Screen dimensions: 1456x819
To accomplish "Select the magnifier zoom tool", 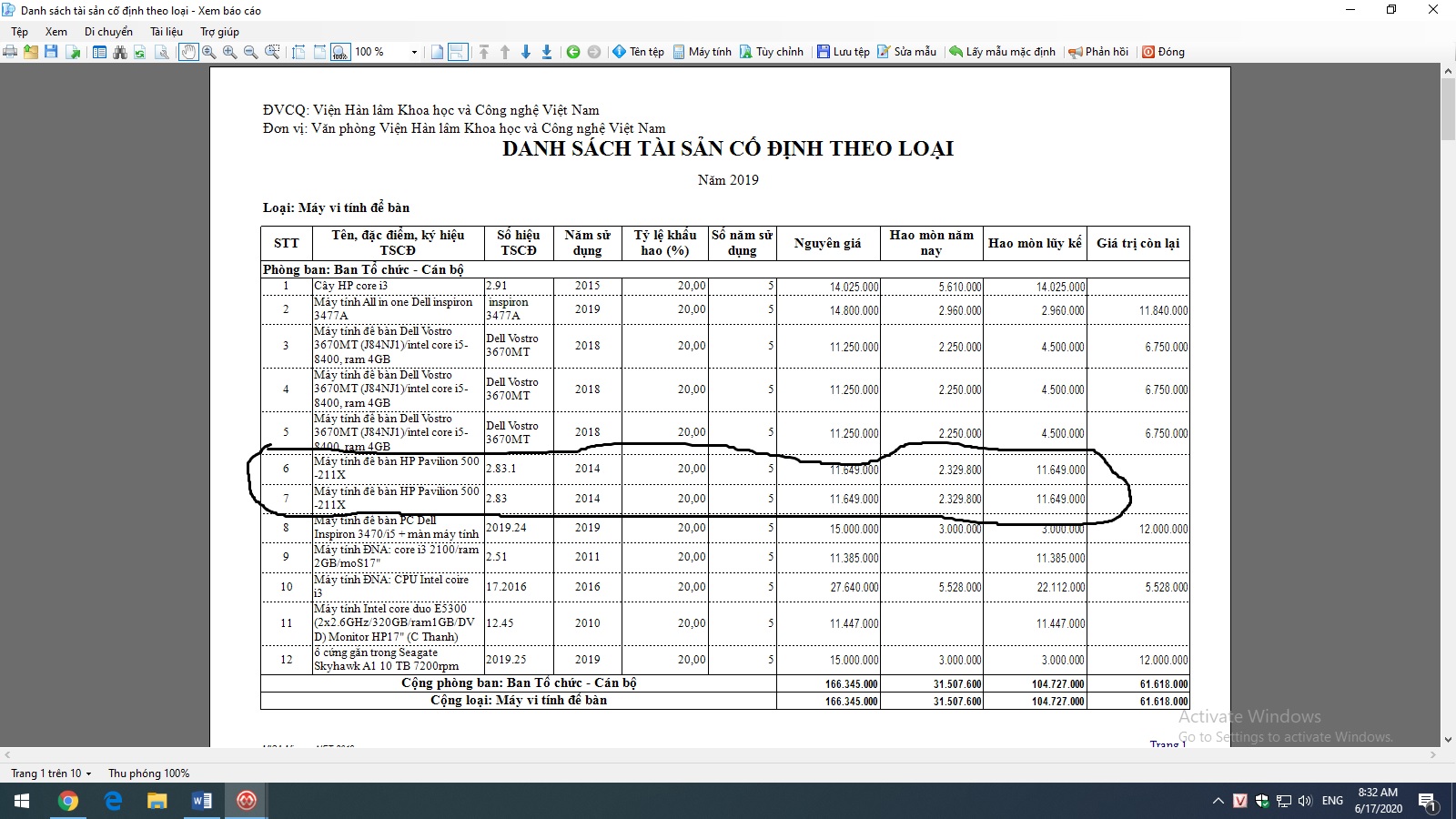I will tap(209, 52).
